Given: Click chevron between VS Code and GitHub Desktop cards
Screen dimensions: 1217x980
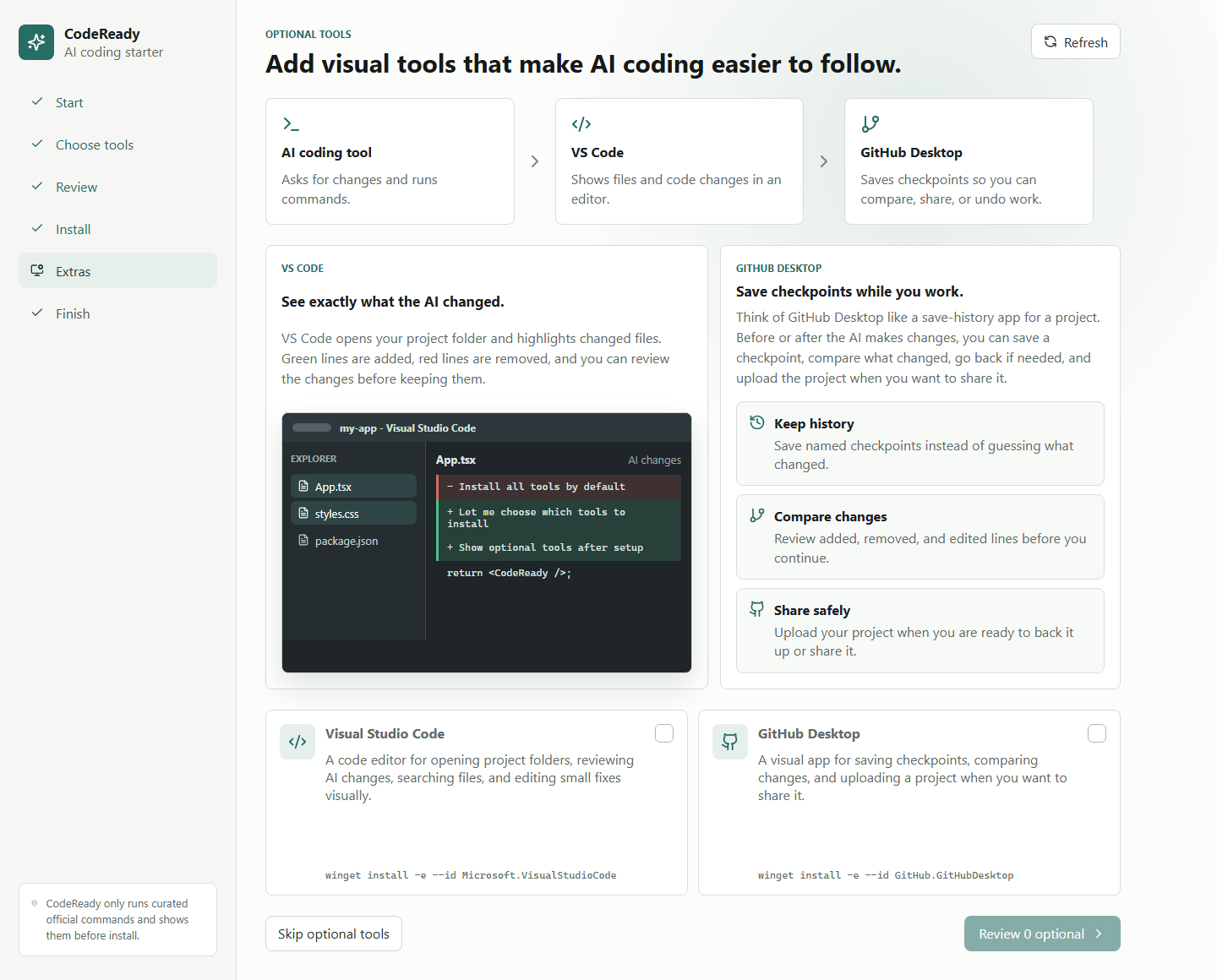Looking at the screenshot, I should [x=824, y=161].
